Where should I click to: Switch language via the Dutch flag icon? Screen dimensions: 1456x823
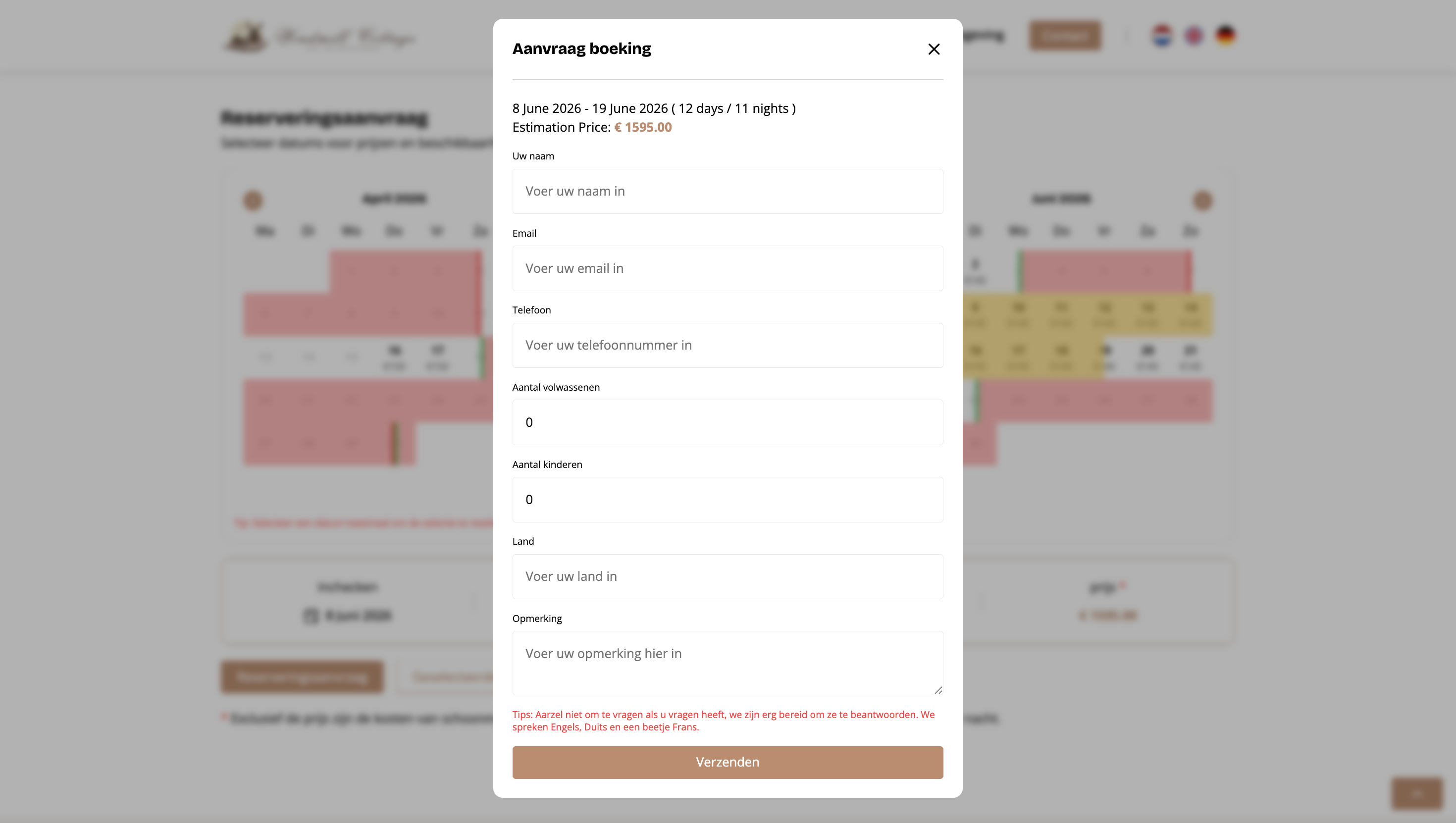pos(1162,36)
